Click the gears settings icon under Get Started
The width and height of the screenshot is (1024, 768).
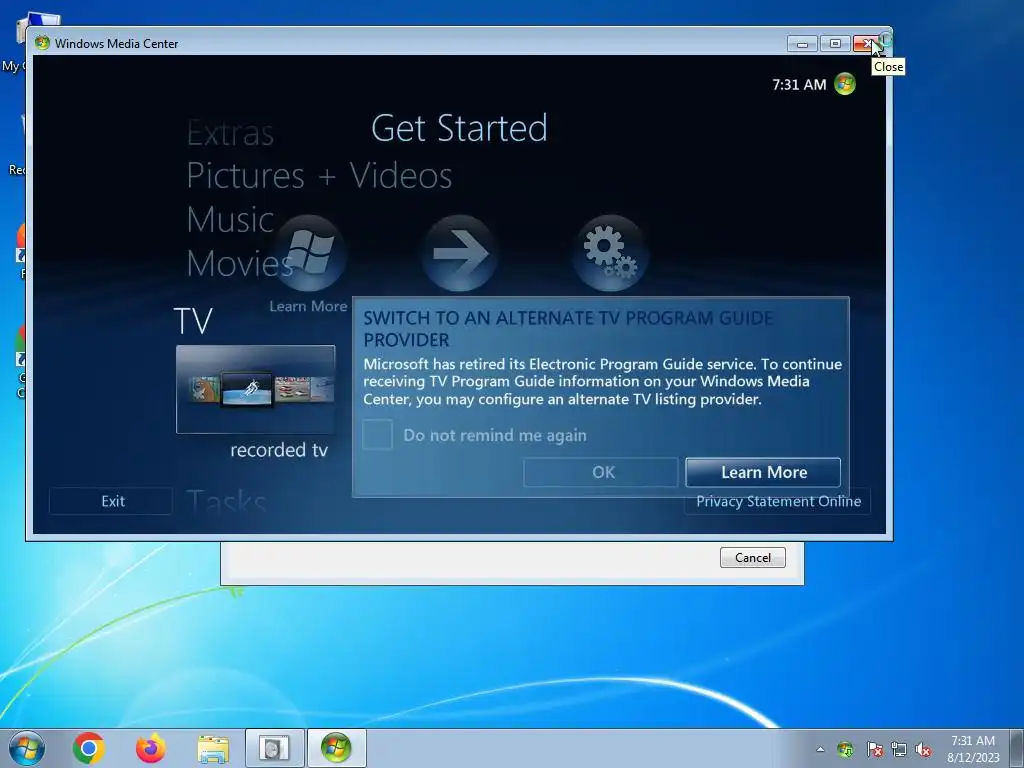[x=610, y=253]
